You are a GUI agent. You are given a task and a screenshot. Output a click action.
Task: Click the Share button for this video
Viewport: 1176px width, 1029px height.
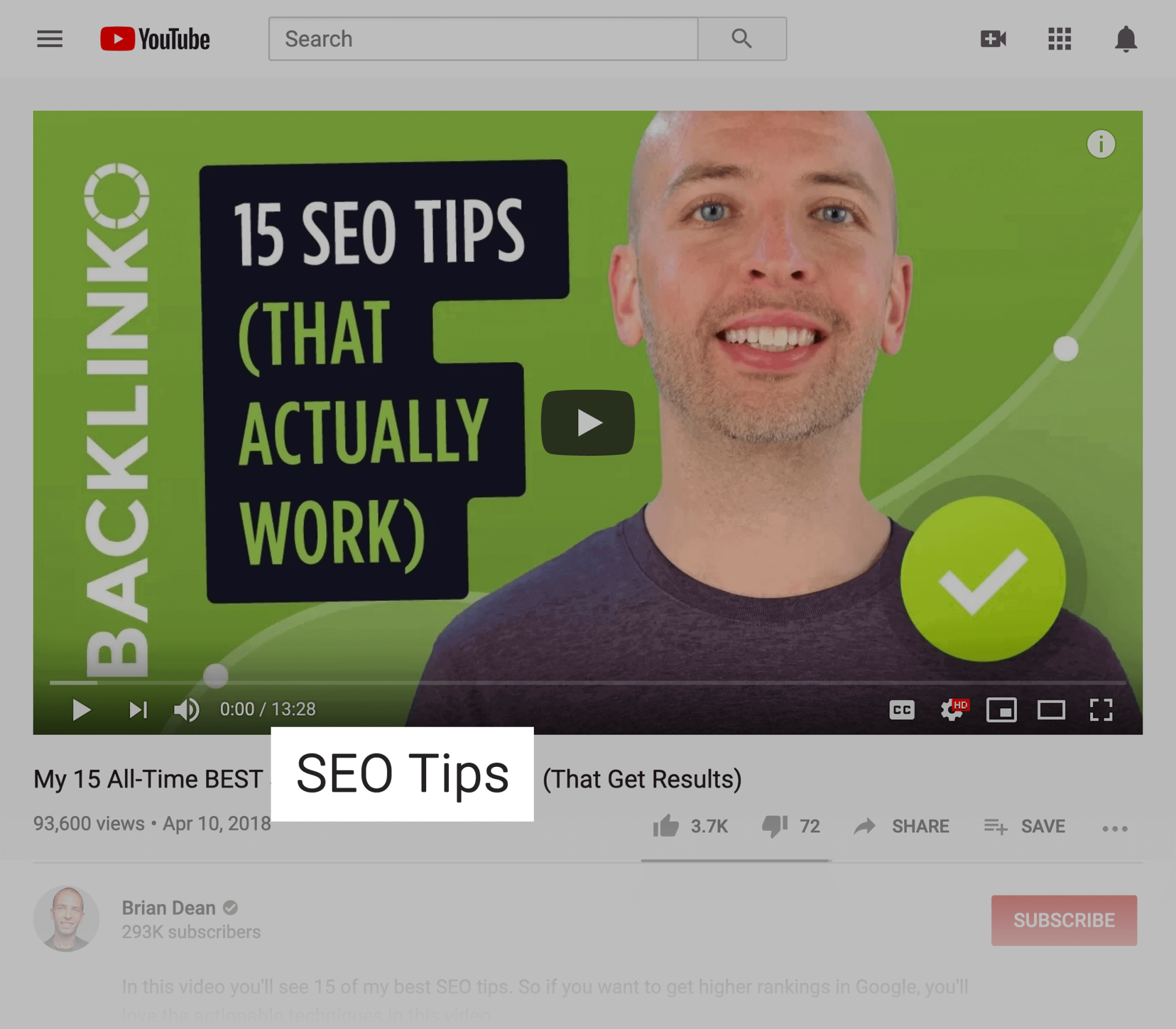click(x=901, y=824)
